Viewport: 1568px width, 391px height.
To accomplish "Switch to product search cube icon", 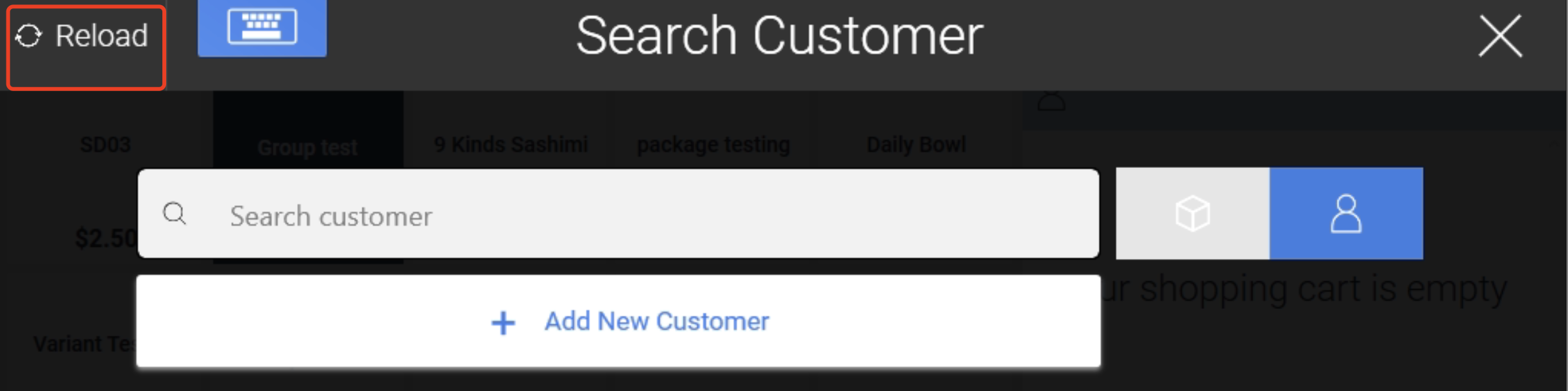I will [x=1193, y=213].
